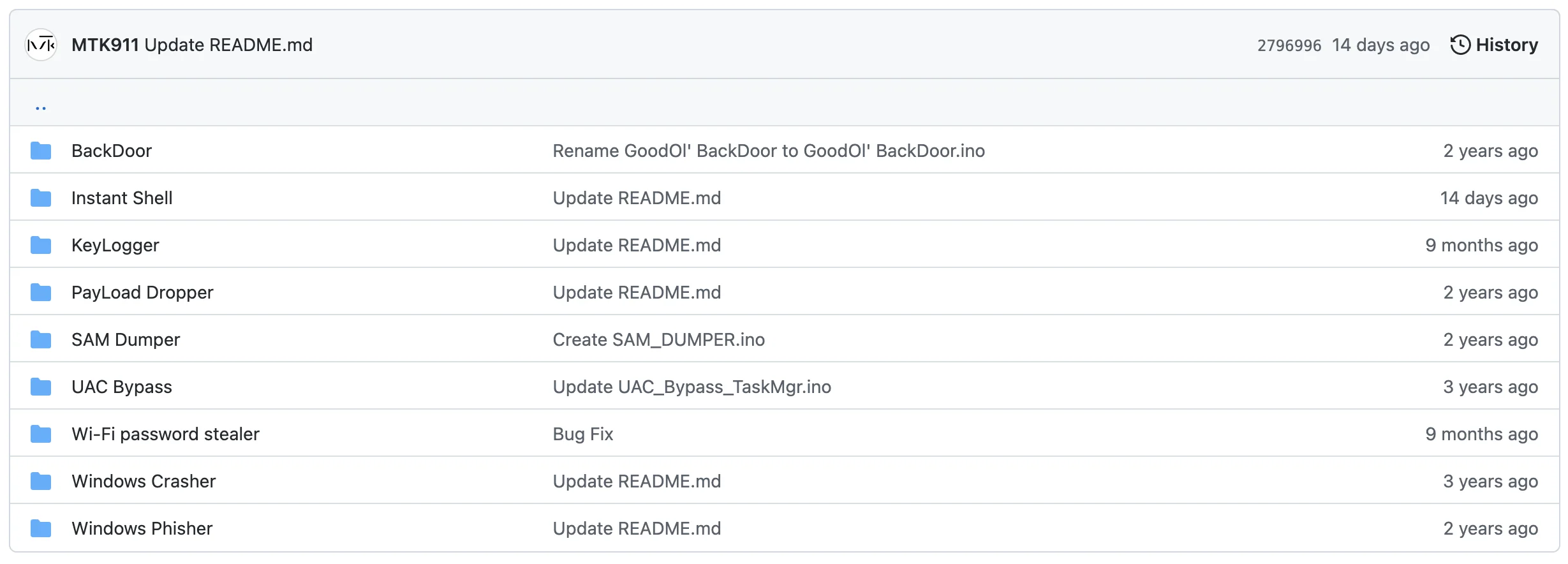Click the KeyLogger folder icon
This screenshot has height=564, width=1568.
click(41, 245)
